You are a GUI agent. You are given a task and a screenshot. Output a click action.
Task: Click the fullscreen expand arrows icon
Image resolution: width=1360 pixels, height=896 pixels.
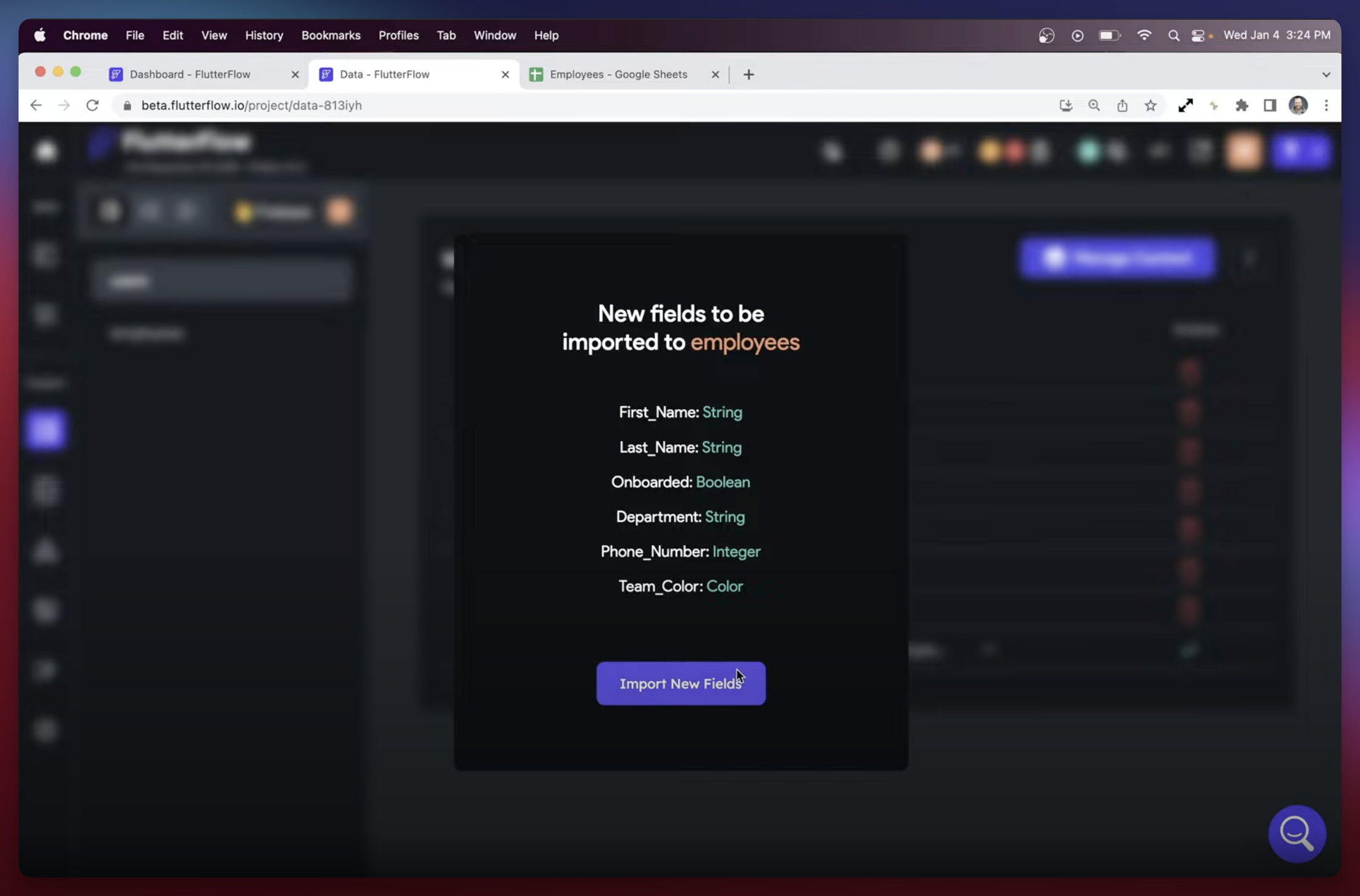tap(1185, 105)
